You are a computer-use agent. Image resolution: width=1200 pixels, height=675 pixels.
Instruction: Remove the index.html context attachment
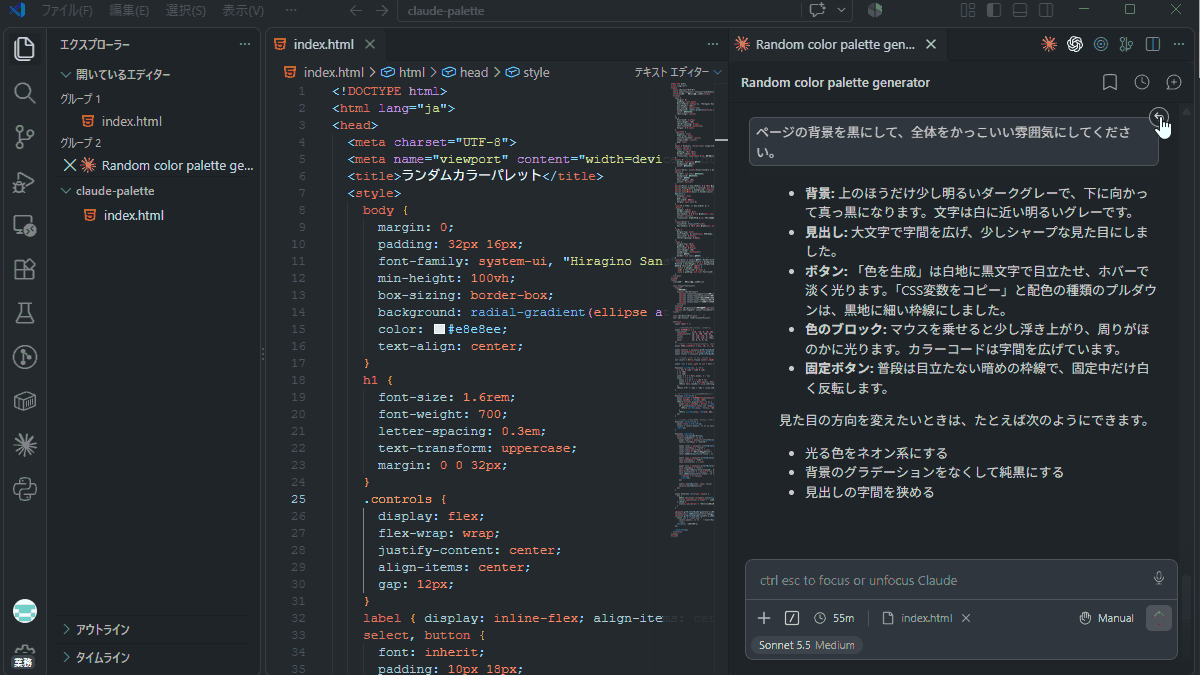click(x=966, y=618)
